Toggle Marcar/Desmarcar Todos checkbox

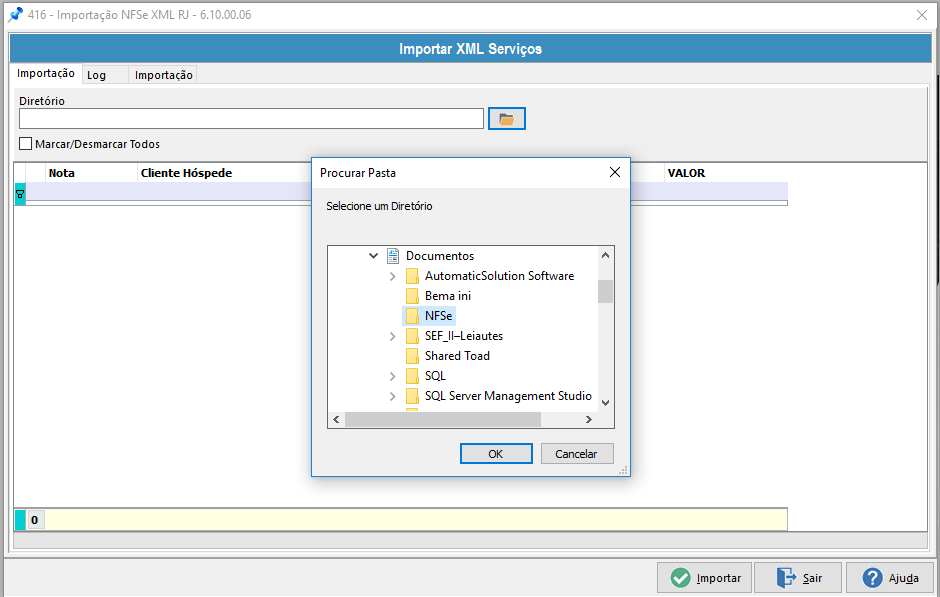pos(25,144)
